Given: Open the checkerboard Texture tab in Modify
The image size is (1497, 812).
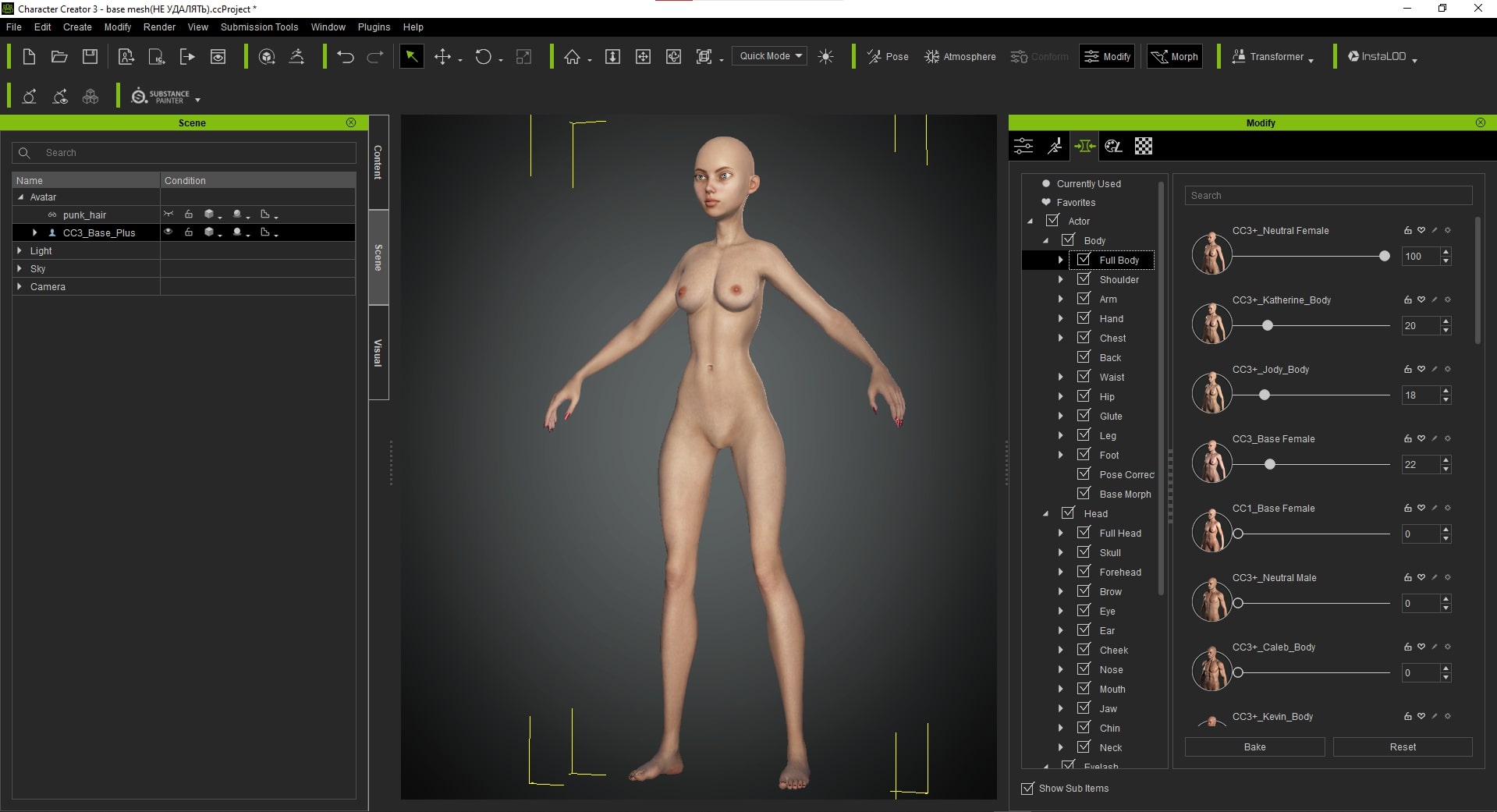Looking at the screenshot, I should pos(1144,146).
